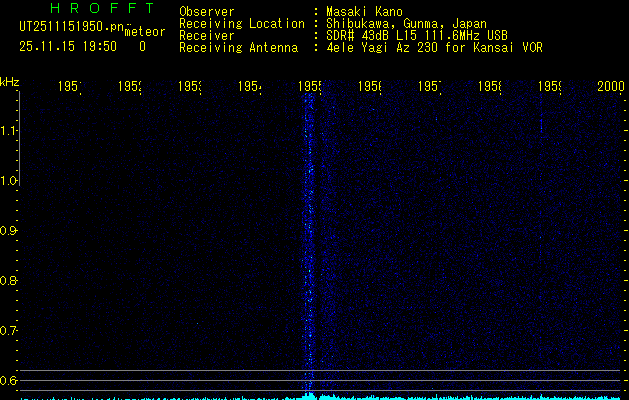
Task: Click the bright vertical meteor echo streak
Action: [309, 243]
